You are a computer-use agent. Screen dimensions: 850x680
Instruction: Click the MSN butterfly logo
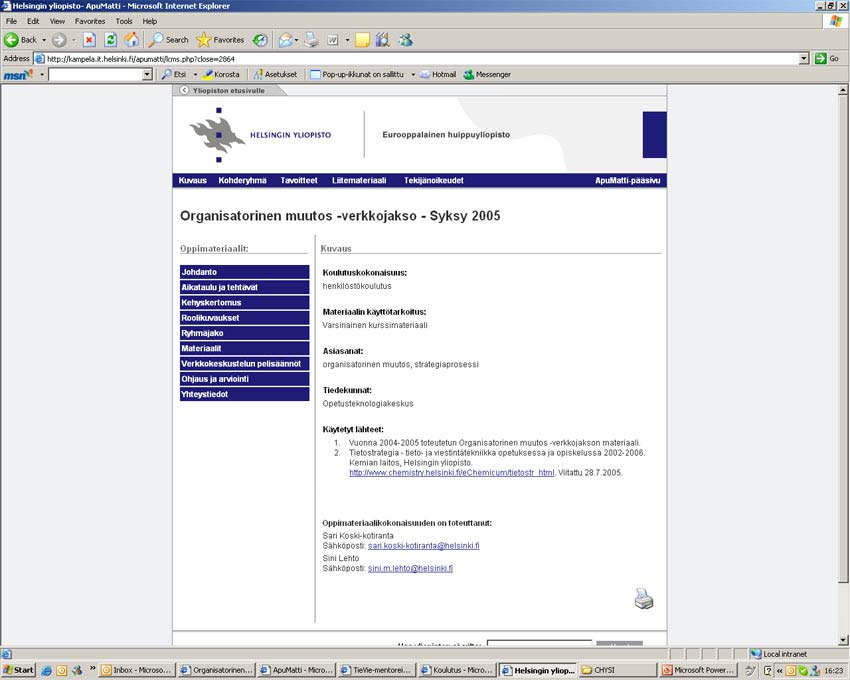18,74
